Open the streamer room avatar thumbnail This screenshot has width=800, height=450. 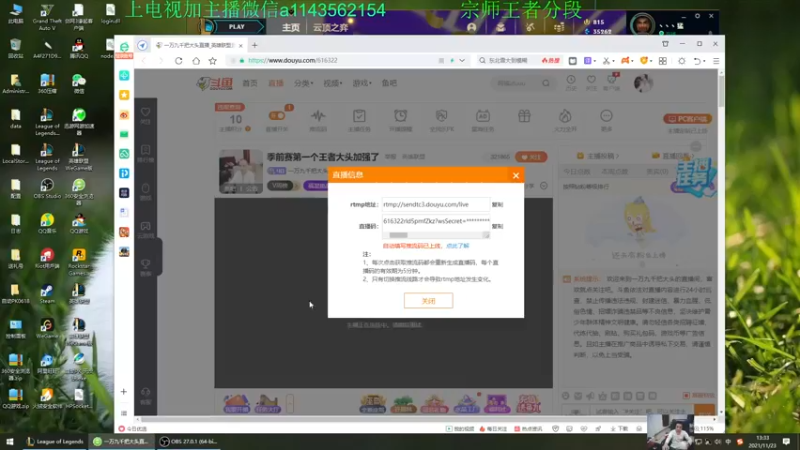pyautogui.click(x=241, y=171)
